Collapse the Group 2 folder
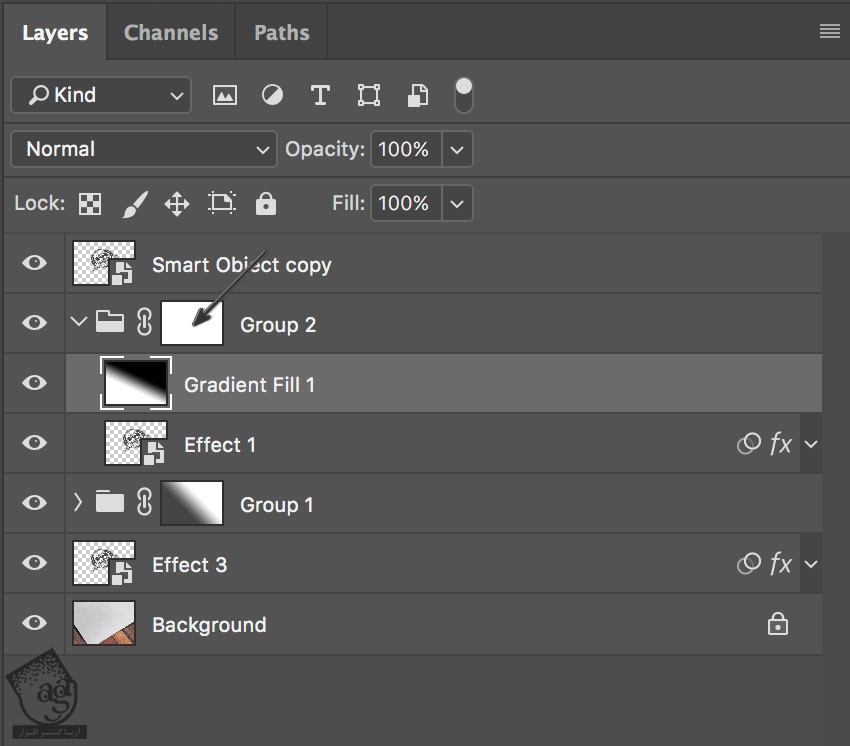850x746 pixels. (79, 323)
